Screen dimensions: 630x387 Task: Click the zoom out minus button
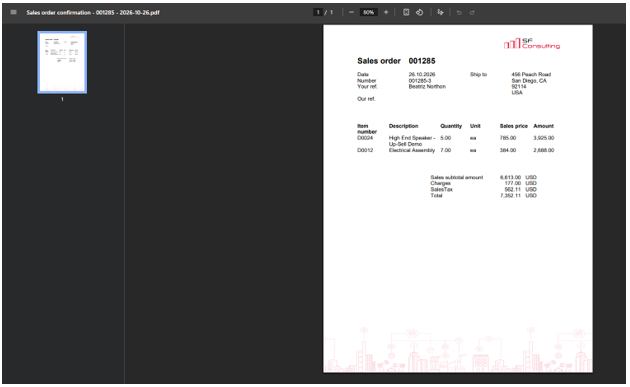pos(352,12)
